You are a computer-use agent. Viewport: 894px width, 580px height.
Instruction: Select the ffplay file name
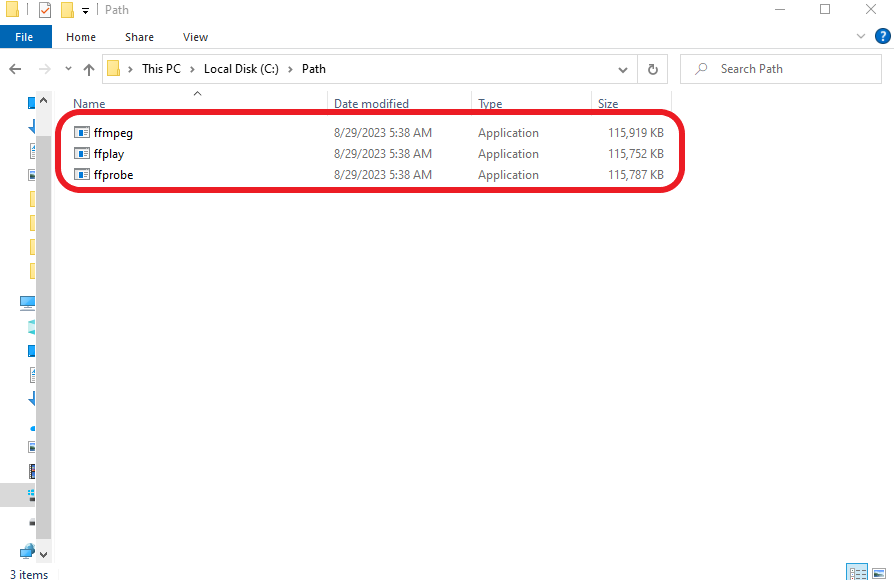[109, 154]
